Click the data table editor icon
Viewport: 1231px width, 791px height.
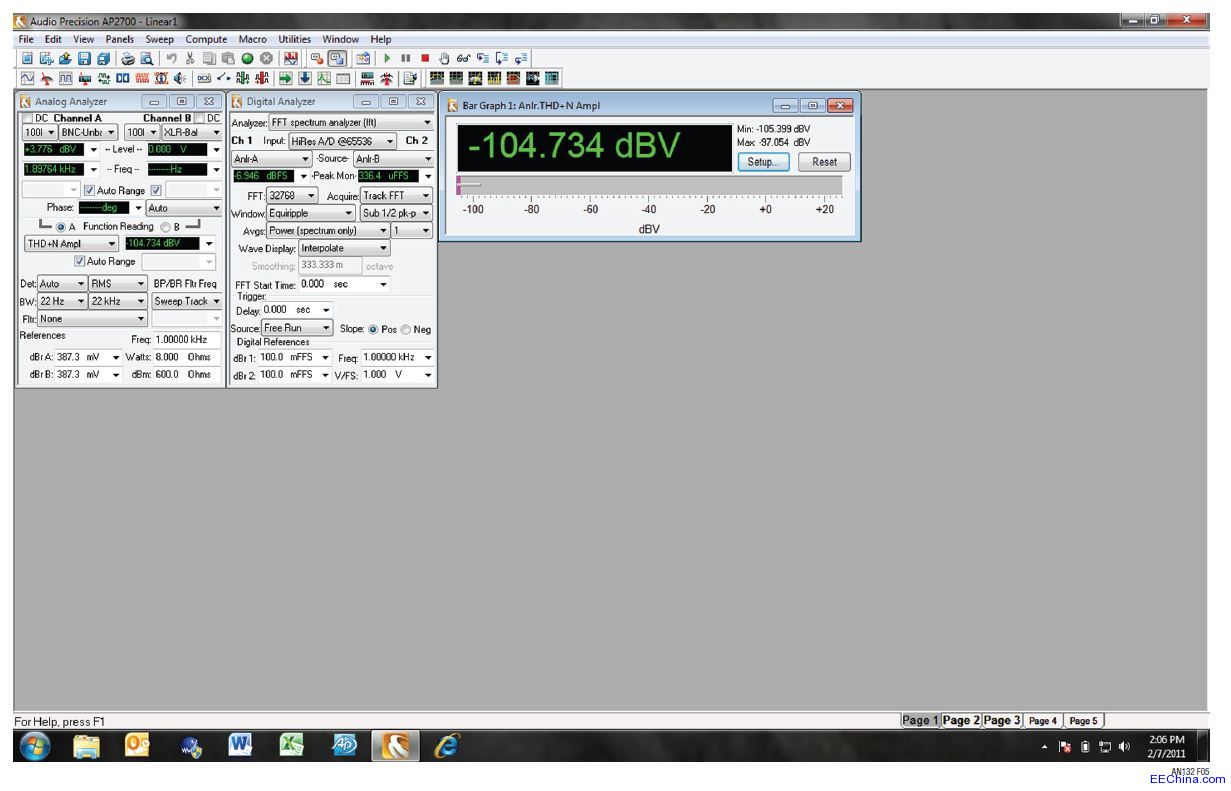click(343, 78)
